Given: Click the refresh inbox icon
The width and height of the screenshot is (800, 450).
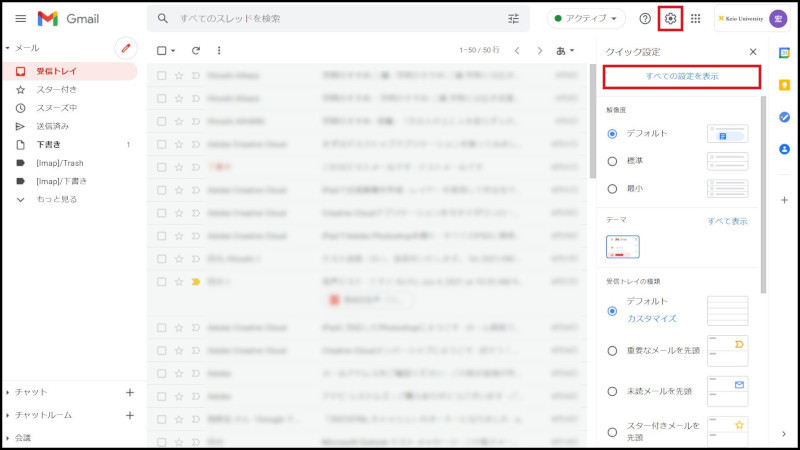Looking at the screenshot, I should [196, 50].
